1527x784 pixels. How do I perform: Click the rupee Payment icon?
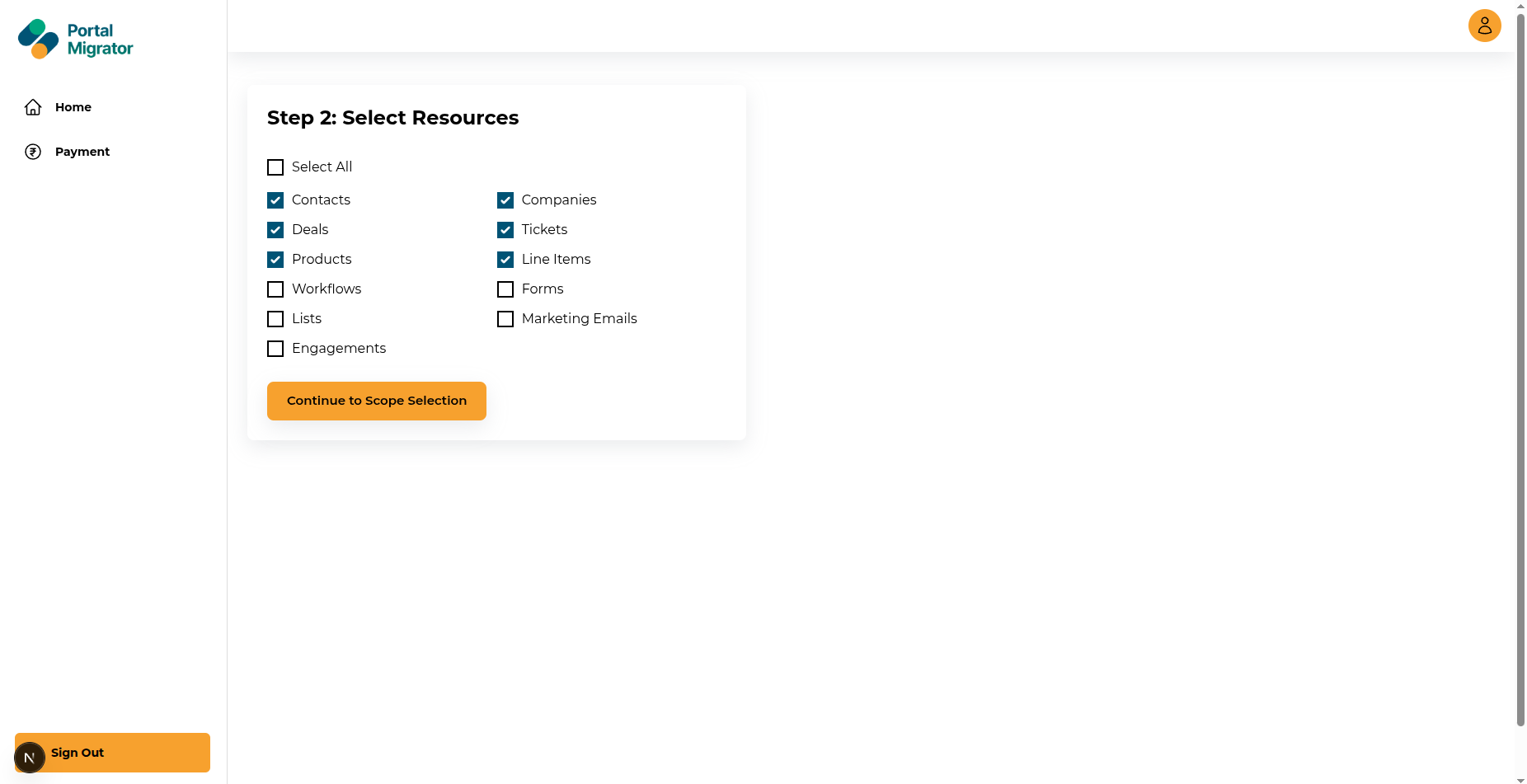(32, 152)
